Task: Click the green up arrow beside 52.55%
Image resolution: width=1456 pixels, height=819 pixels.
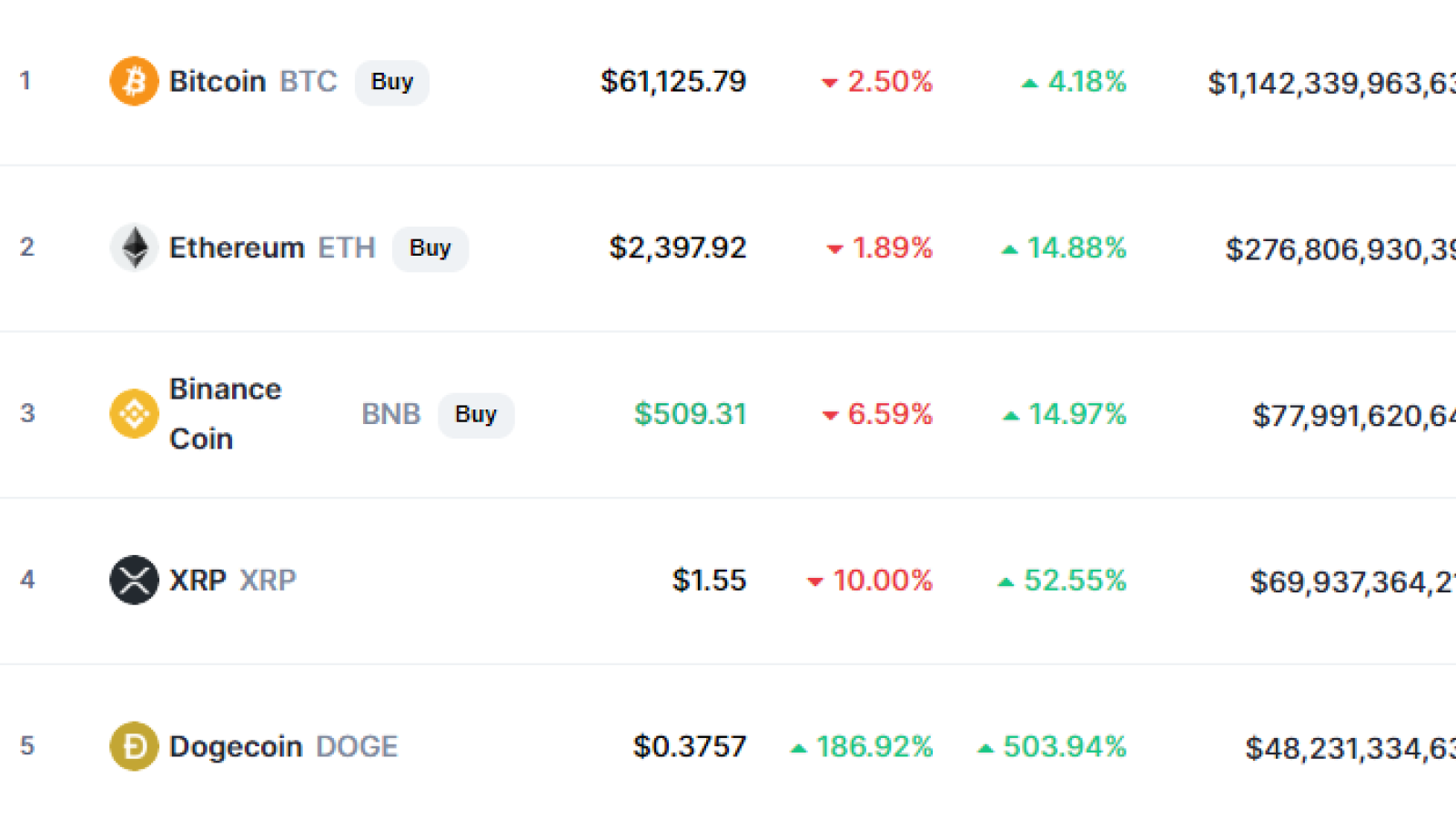Action: (1006, 581)
